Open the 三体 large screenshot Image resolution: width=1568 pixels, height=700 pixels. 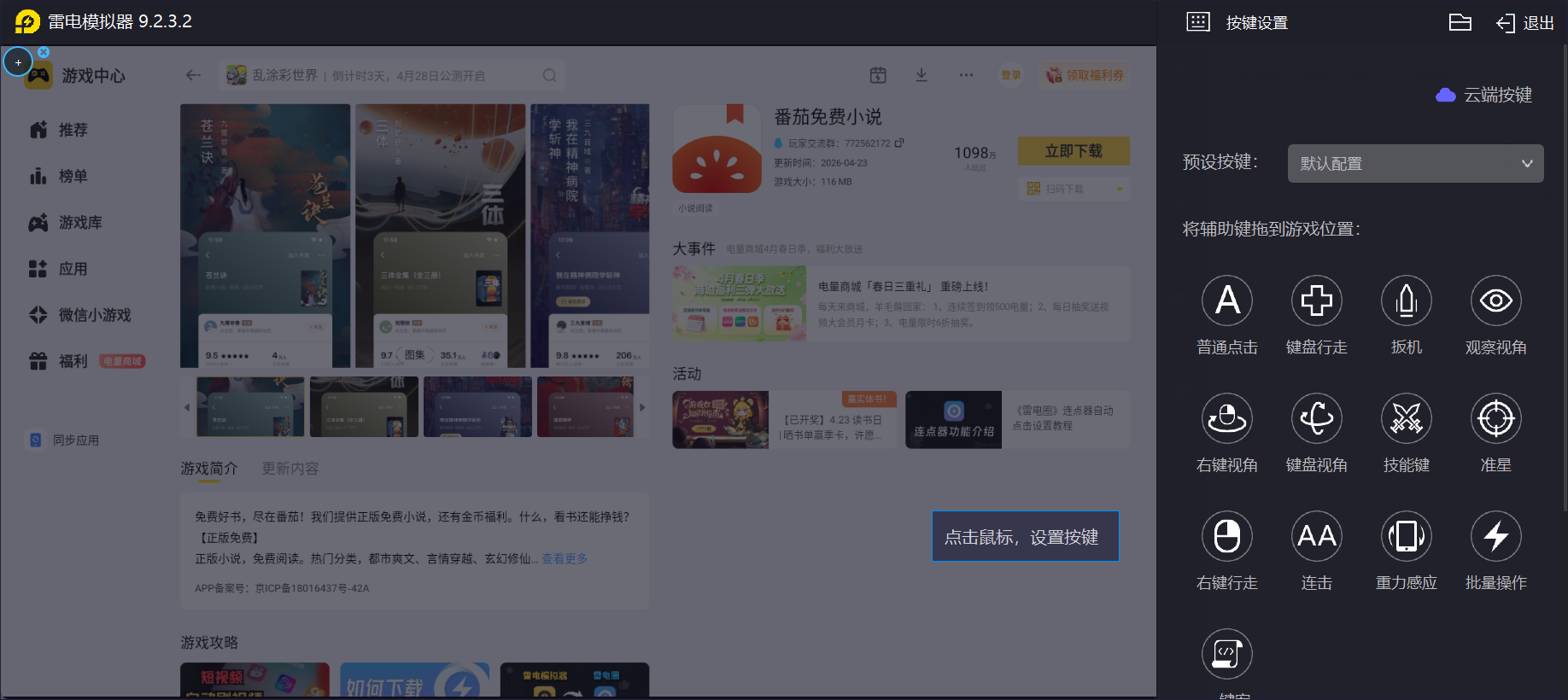(x=441, y=236)
